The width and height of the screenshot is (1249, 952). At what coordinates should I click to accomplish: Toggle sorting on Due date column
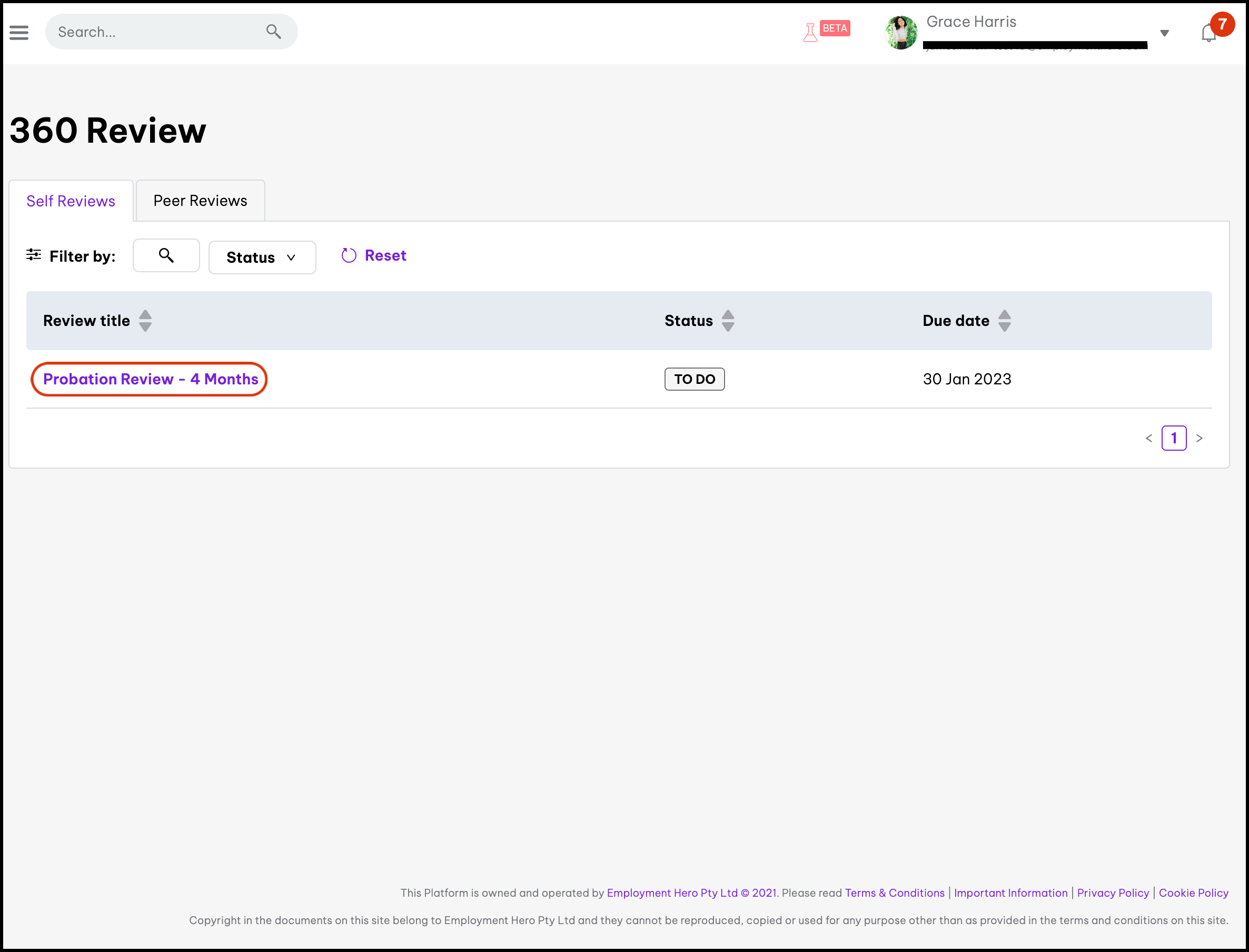(x=1005, y=321)
